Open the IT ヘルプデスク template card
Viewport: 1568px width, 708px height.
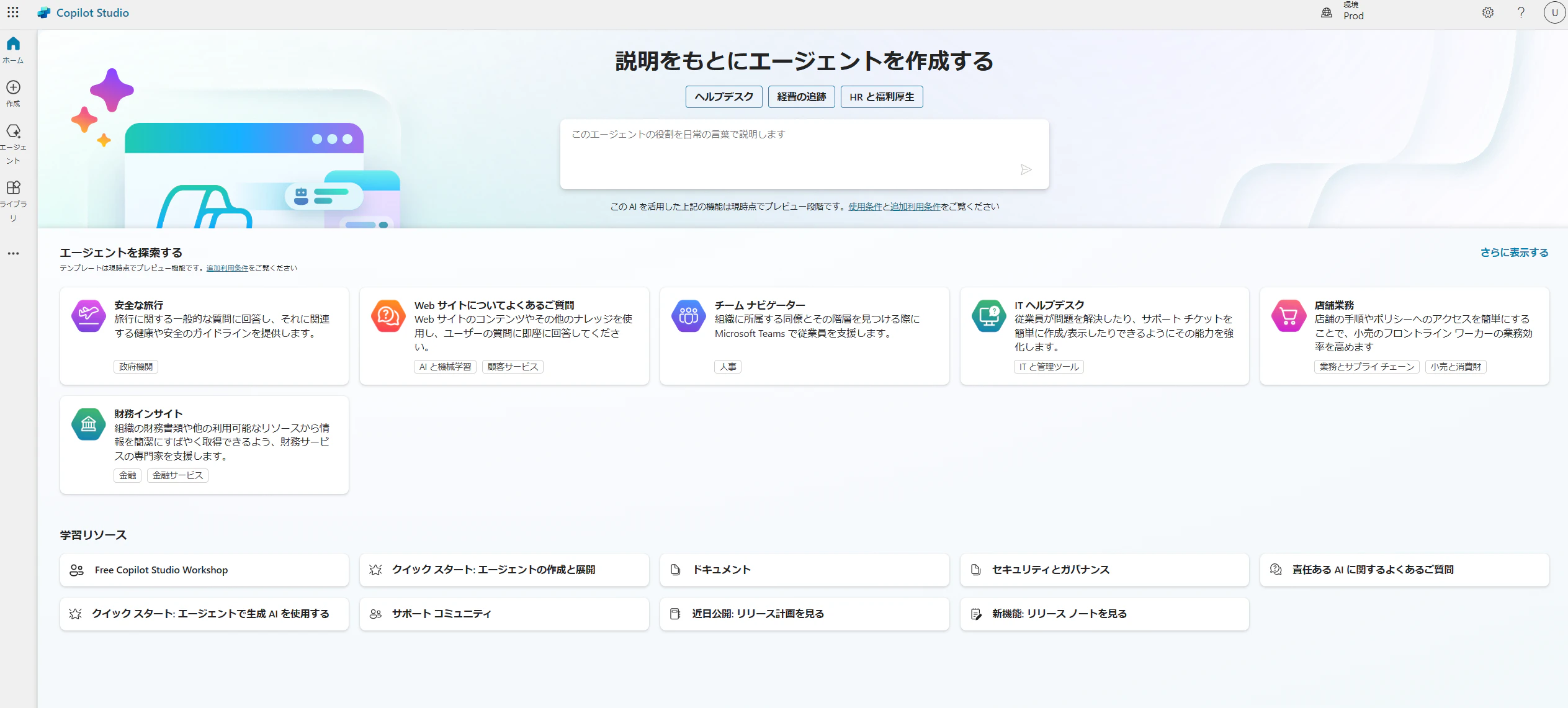tap(1104, 336)
